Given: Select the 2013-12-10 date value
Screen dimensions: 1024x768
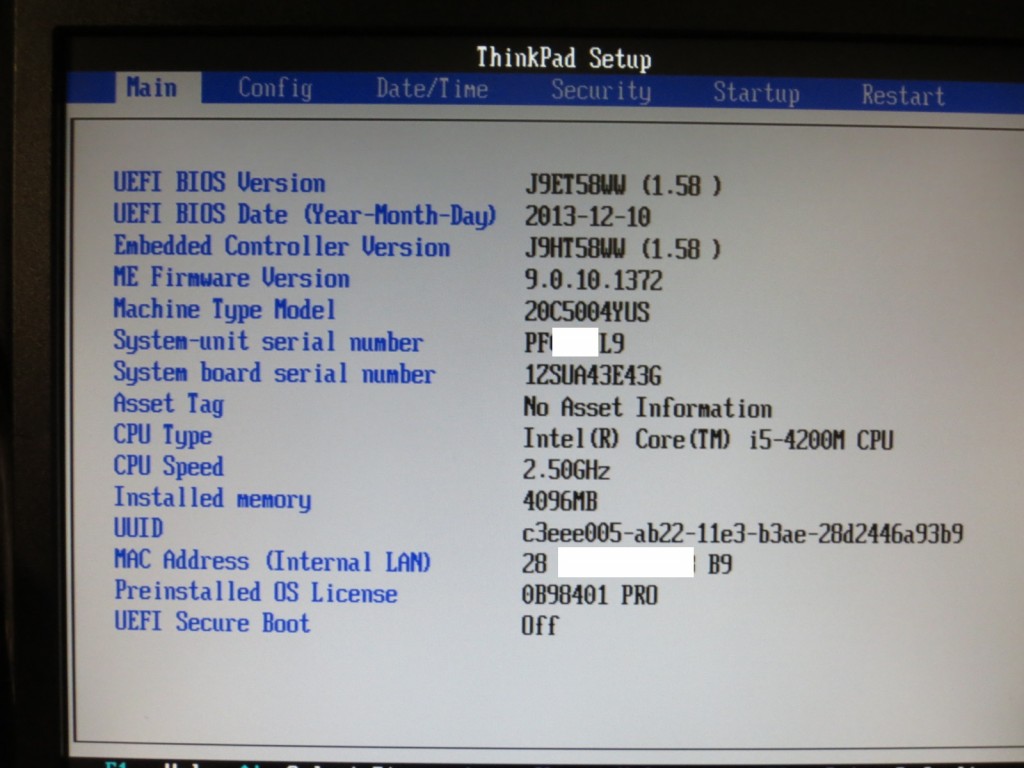Looking at the screenshot, I should point(588,217).
